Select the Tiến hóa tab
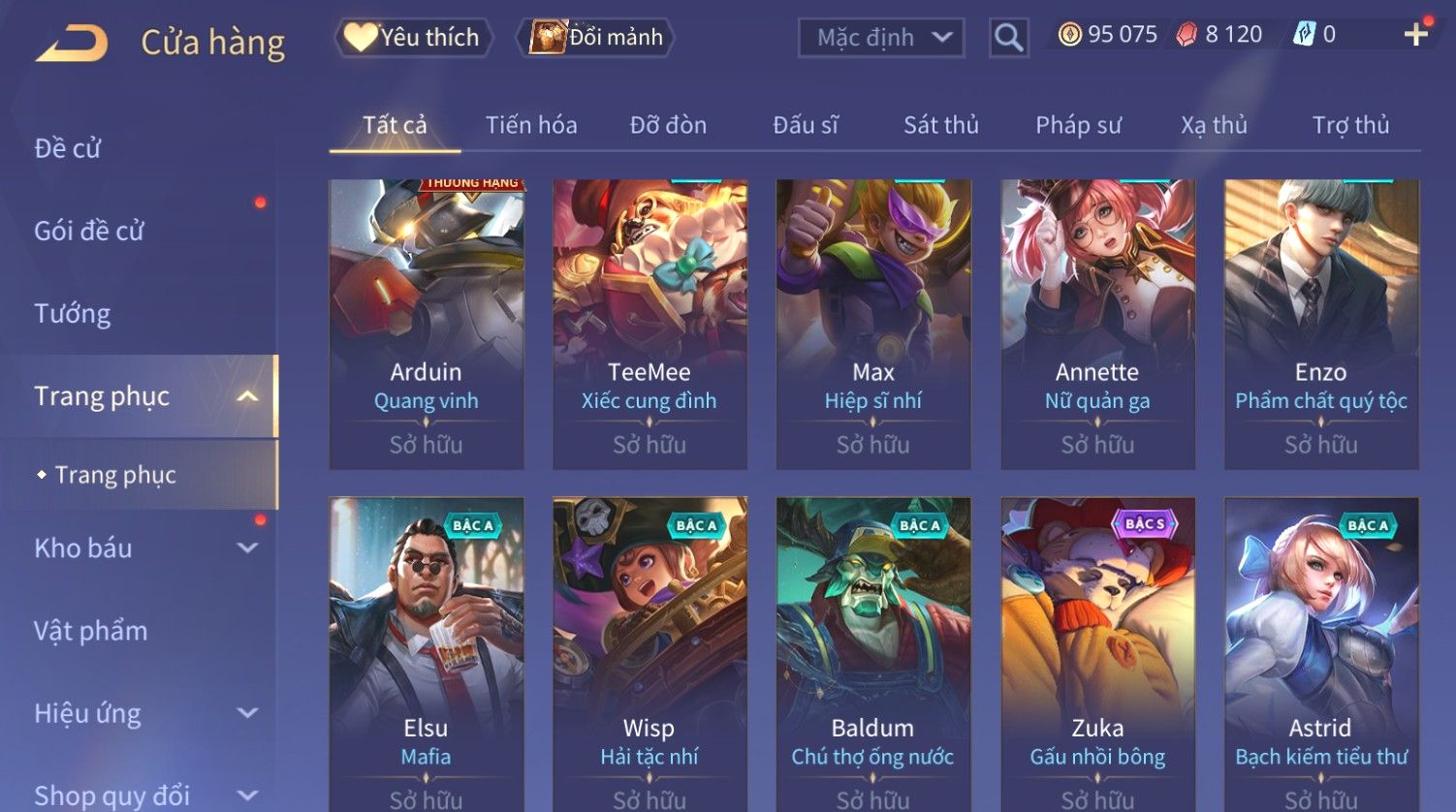 [531, 125]
